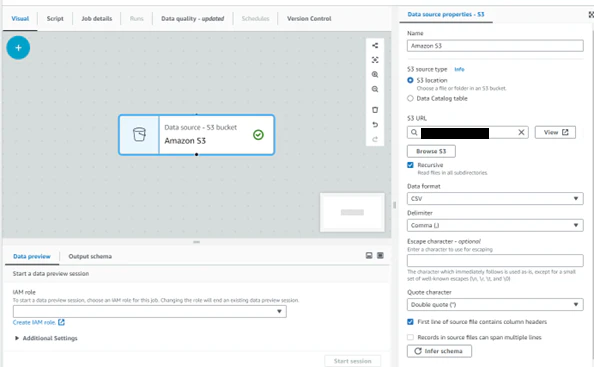Expand Additional Settings section
The height and width of the screenshot is (367, 594).
coord(46,338)
